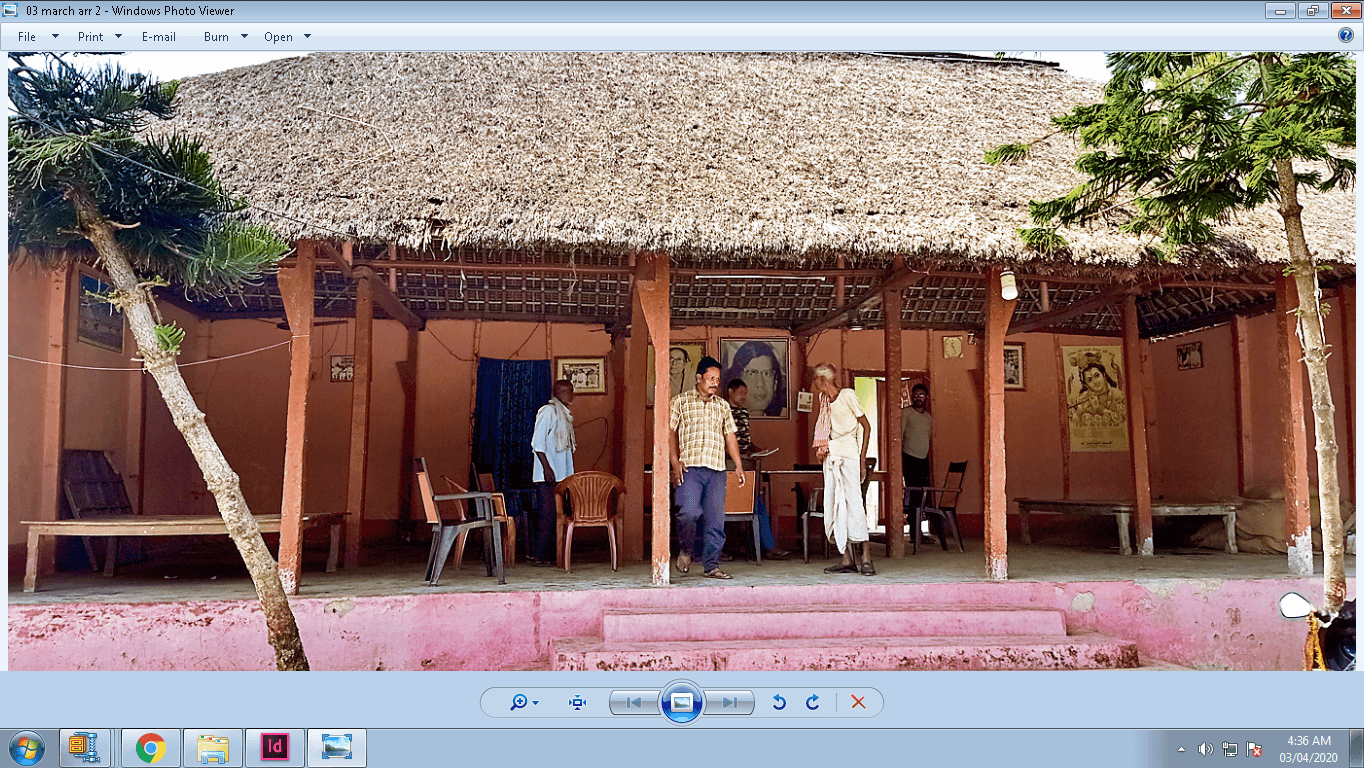1364x768 pixels.
Task: Toggle the volume speaker icon in tray
Action: pyautogui.click(x=1205, y=749)
